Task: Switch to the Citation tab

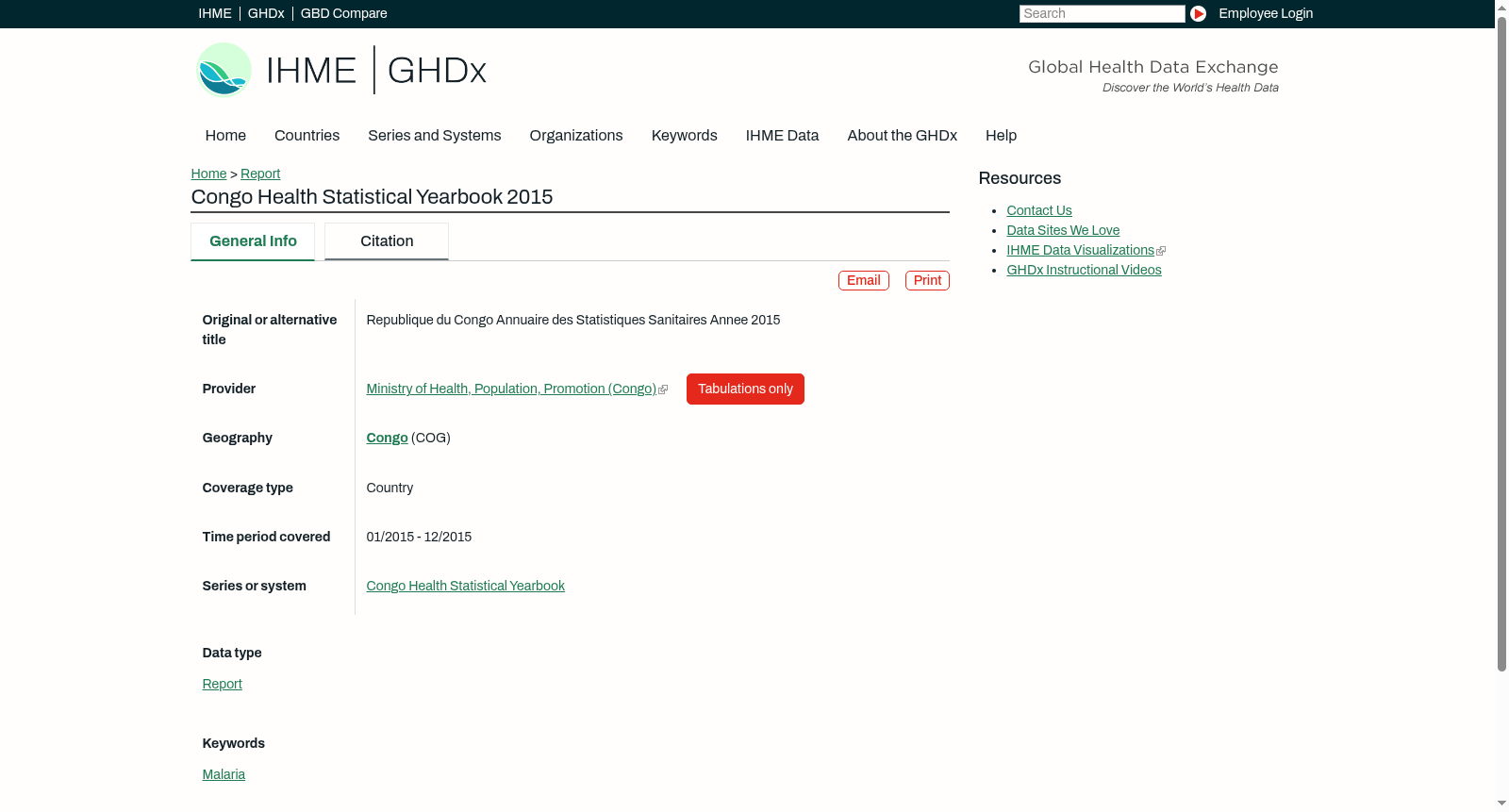Action: (x=387, y=241)
